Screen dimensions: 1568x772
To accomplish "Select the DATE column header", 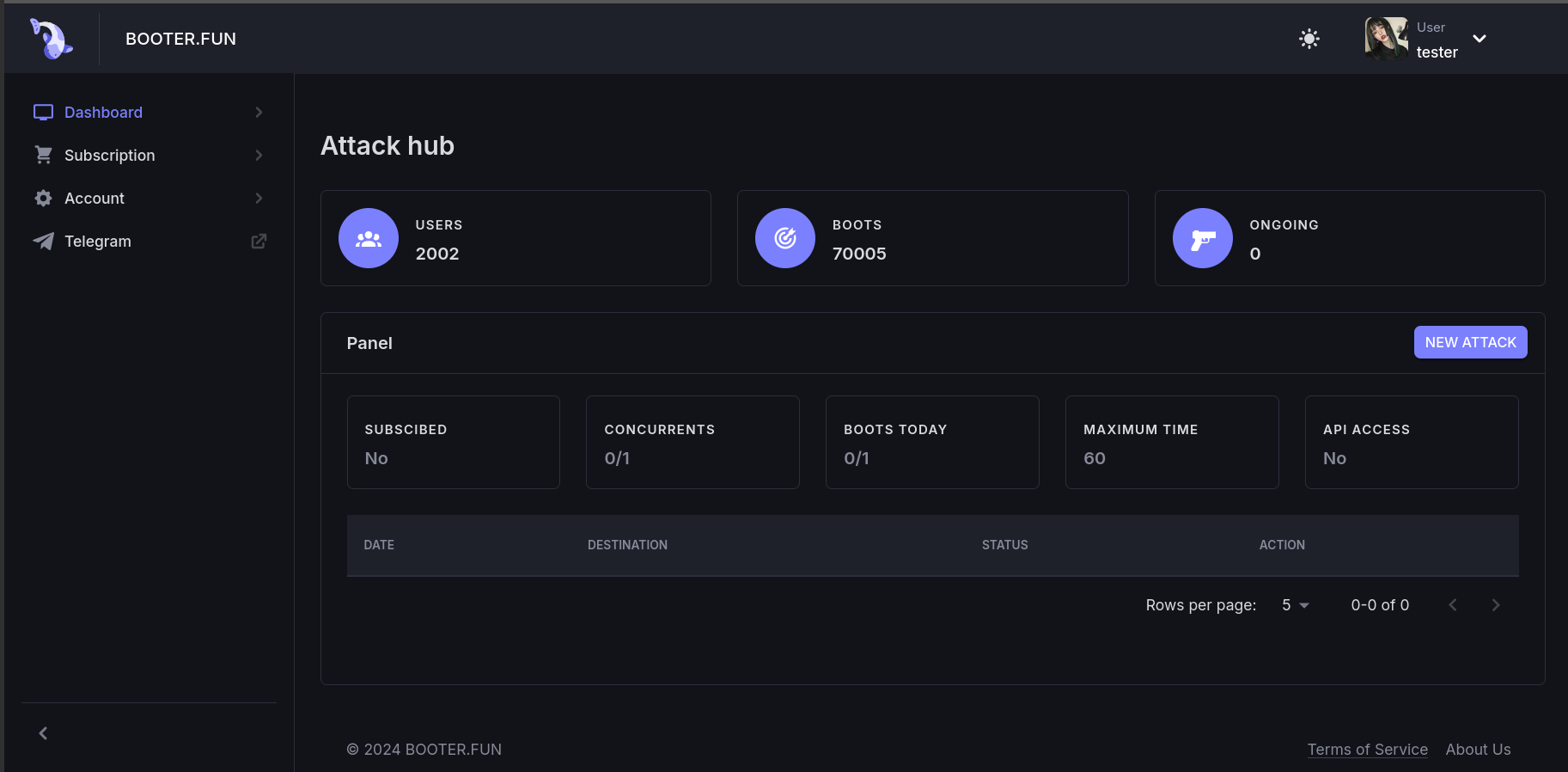I will (379, 545).
